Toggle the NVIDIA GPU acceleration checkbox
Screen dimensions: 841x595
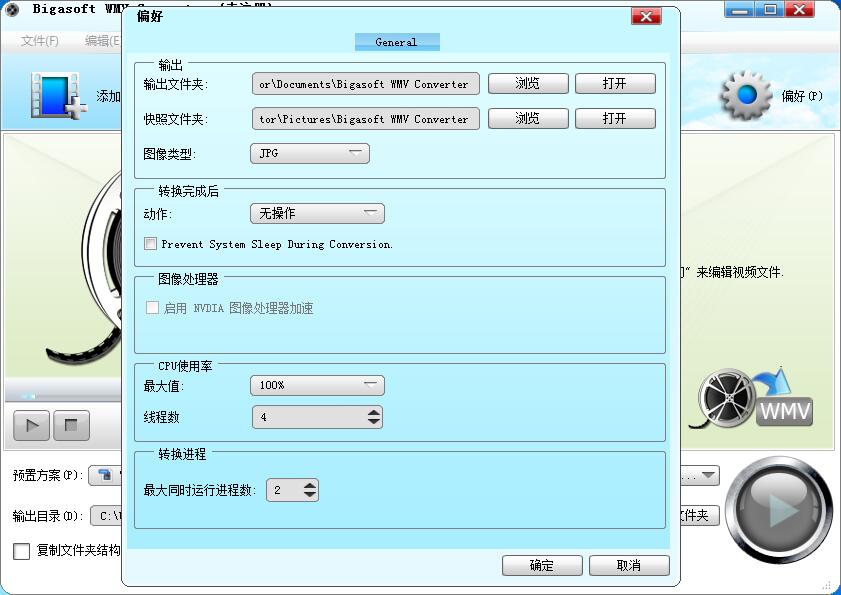tap(152, 307)
